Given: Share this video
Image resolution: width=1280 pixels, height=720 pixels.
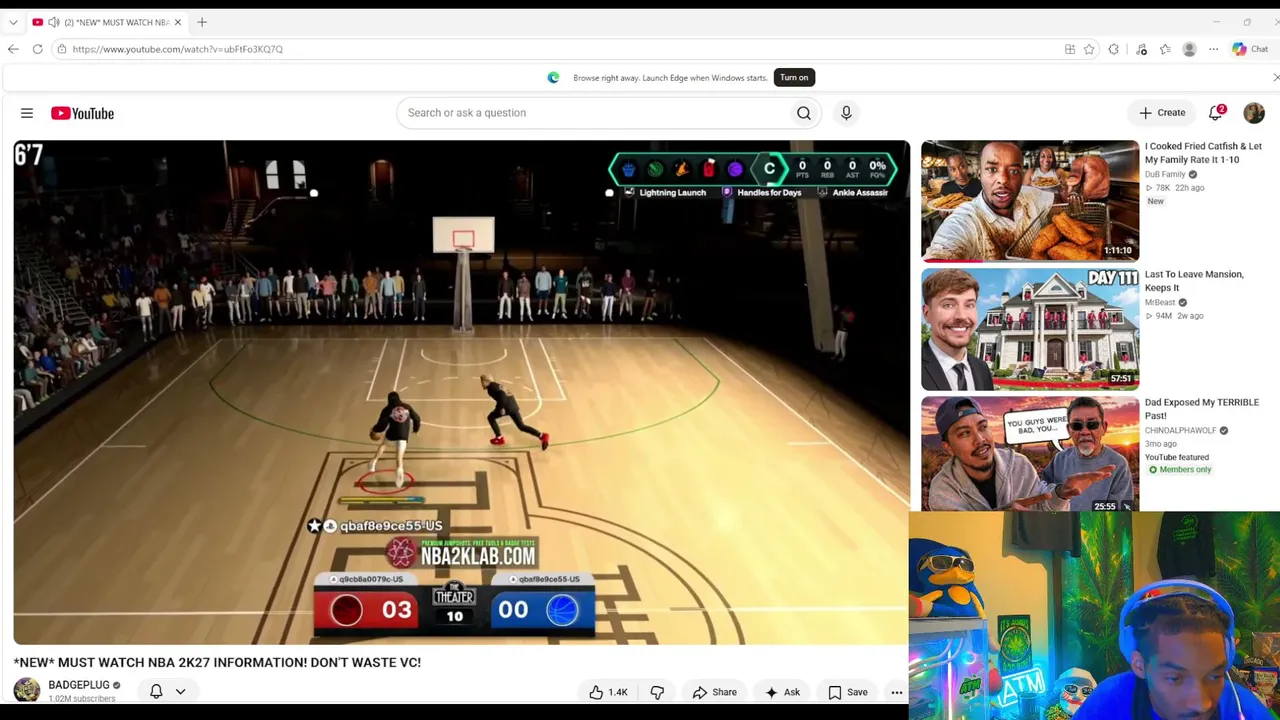Looking at the screenshot, I should coord(715,692).
